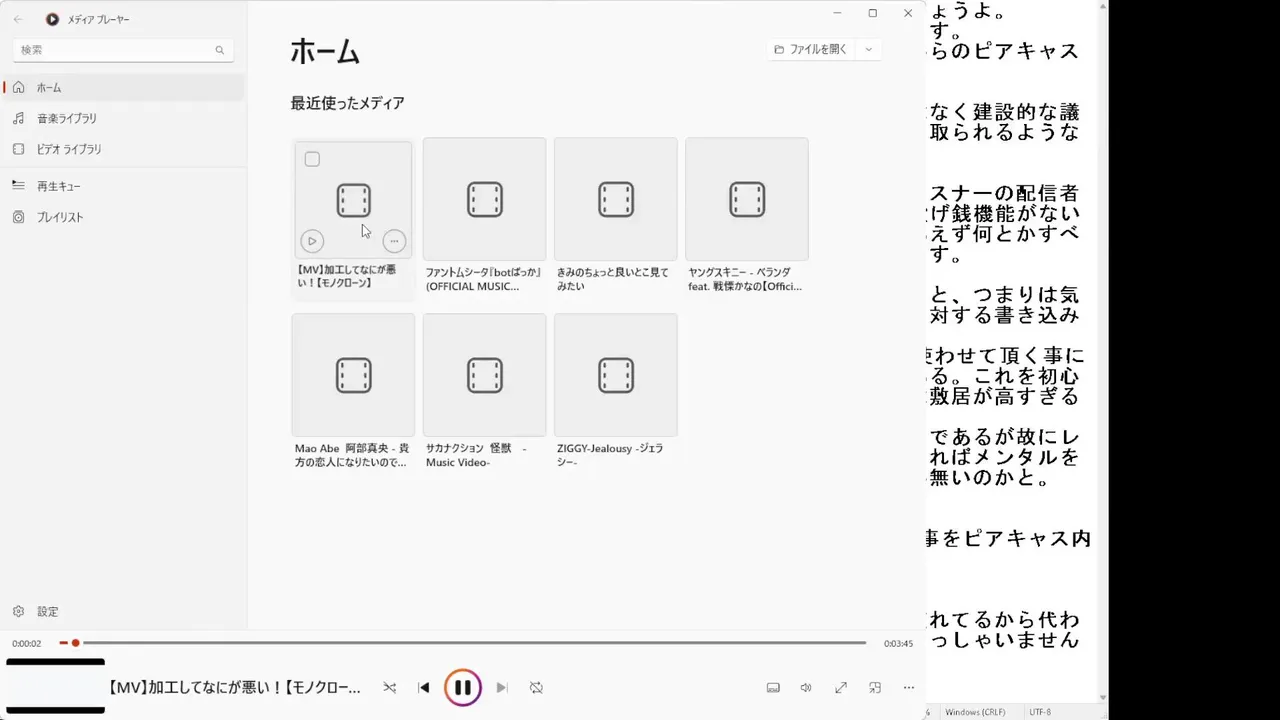Click UTF-8 in the text editor status bar
Screen dimensions: 1280x720
[1040, 712]
